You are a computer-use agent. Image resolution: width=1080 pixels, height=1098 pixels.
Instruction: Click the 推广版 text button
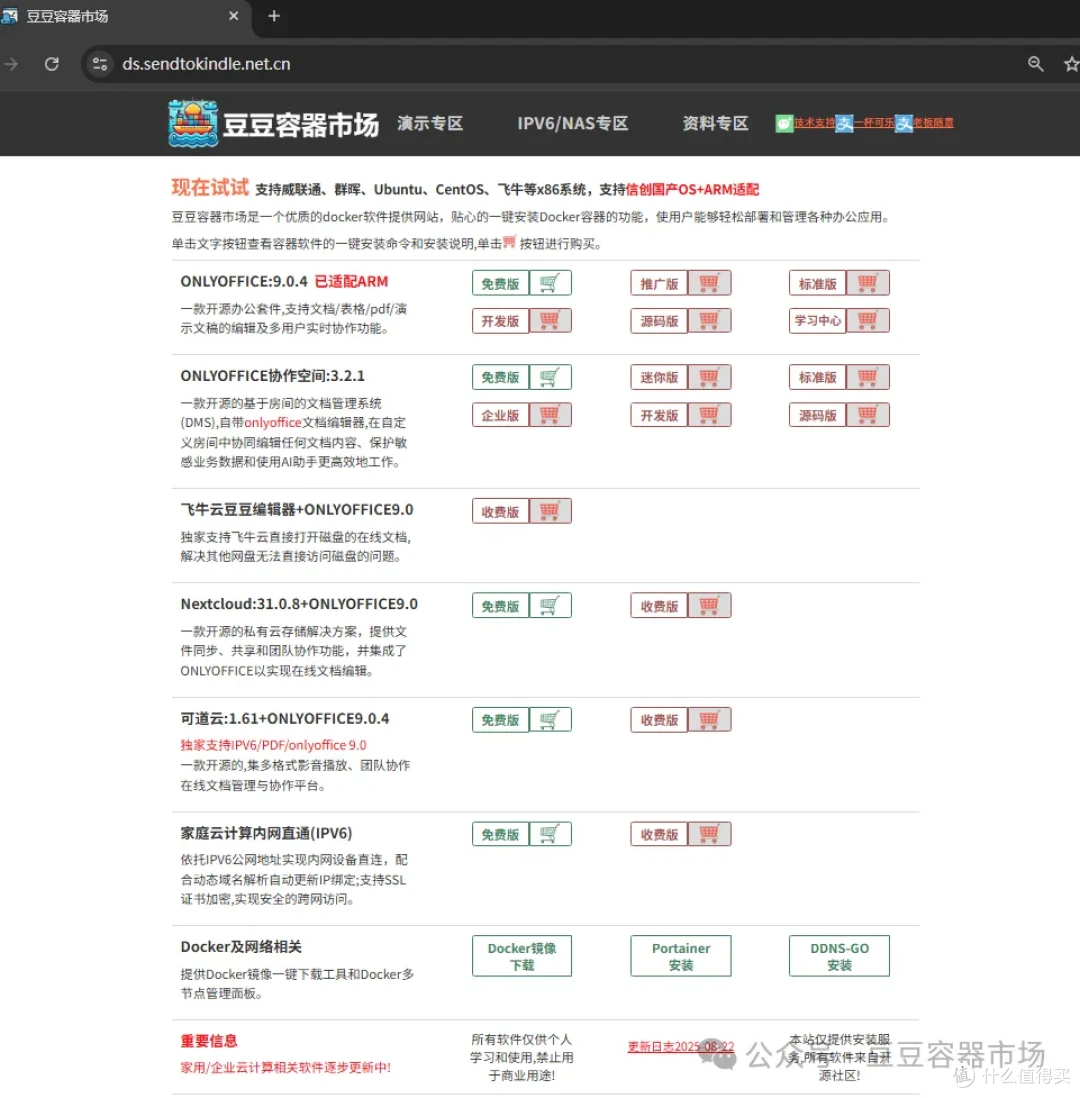659,283
